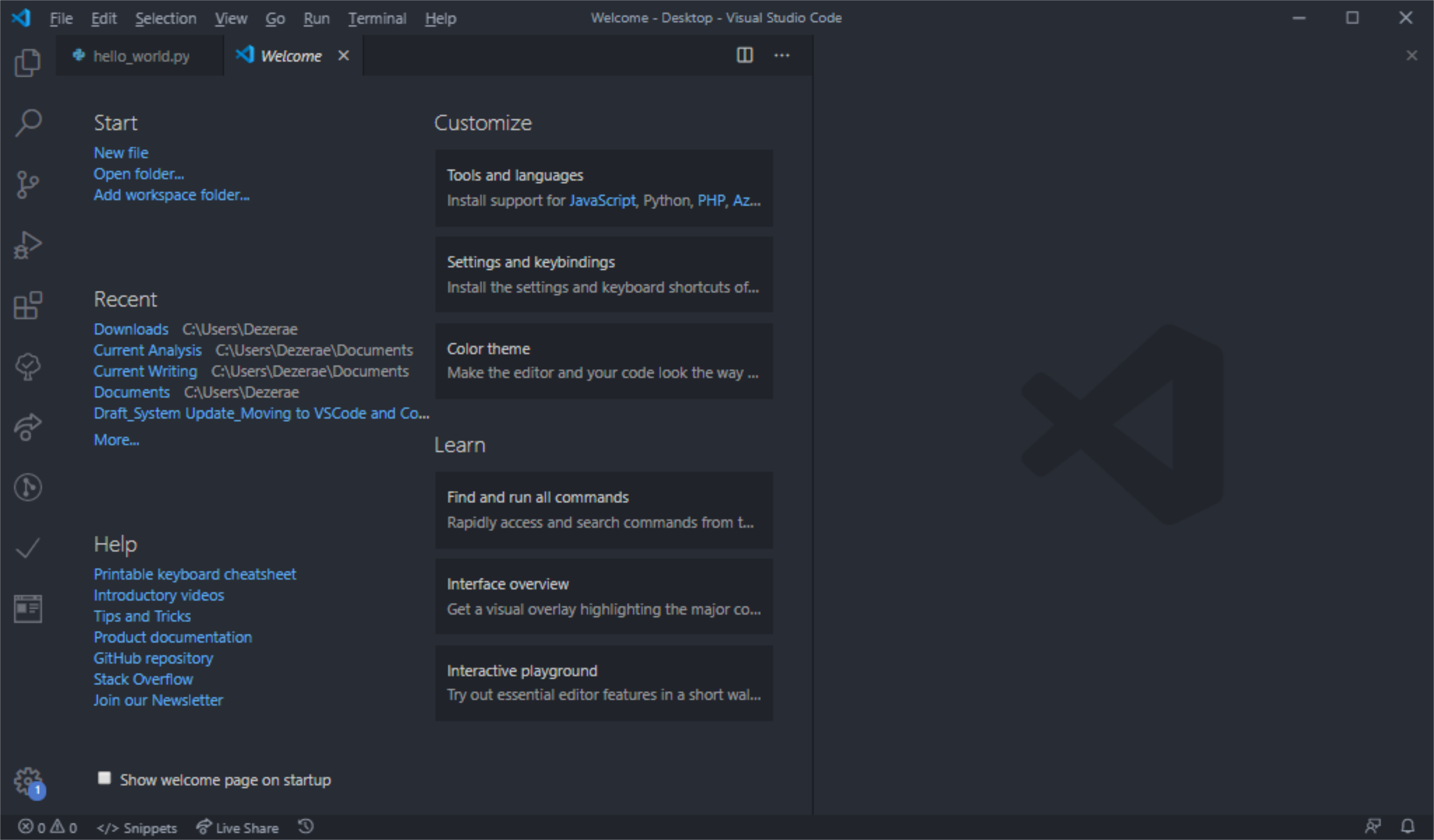Click the errors and warnings count in the status bar
This screenshot has height=840, width=1434.
(48, 828)
